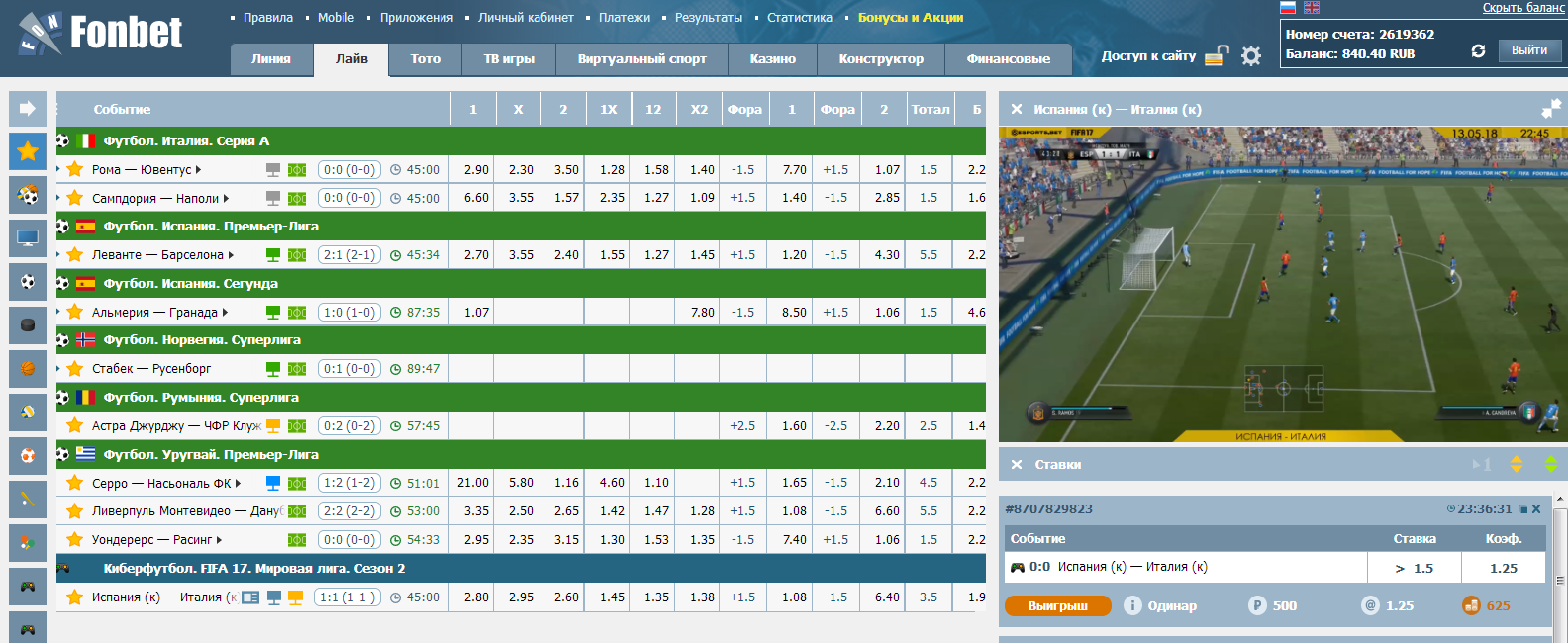Viewport: 1568px width, 643px height.
Task: Open green broadcast icon for Альмерия — Гранада
Action: coord(273,313)
